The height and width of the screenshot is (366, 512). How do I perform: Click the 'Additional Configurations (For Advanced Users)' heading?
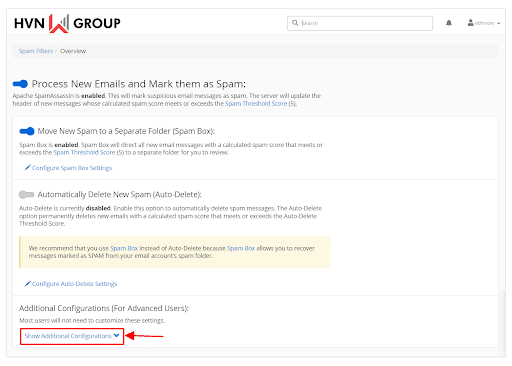pyautogui.click(x=104, y=308)
